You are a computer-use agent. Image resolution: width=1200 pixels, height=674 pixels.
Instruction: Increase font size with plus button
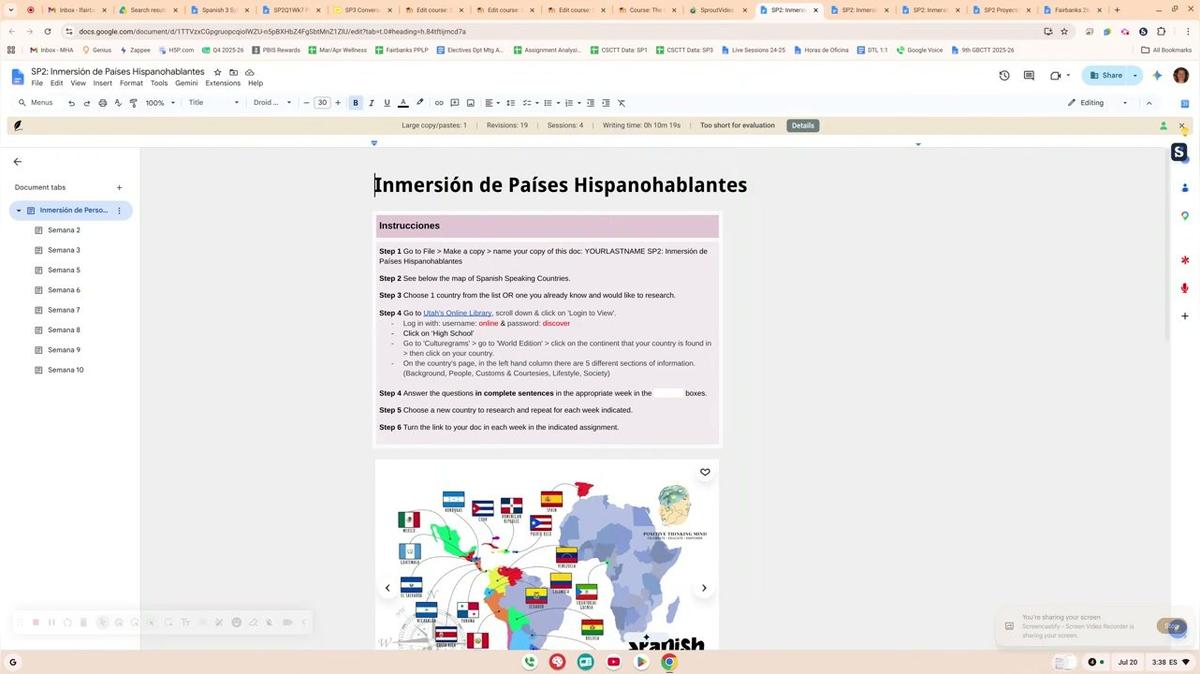tap(338, 103)
